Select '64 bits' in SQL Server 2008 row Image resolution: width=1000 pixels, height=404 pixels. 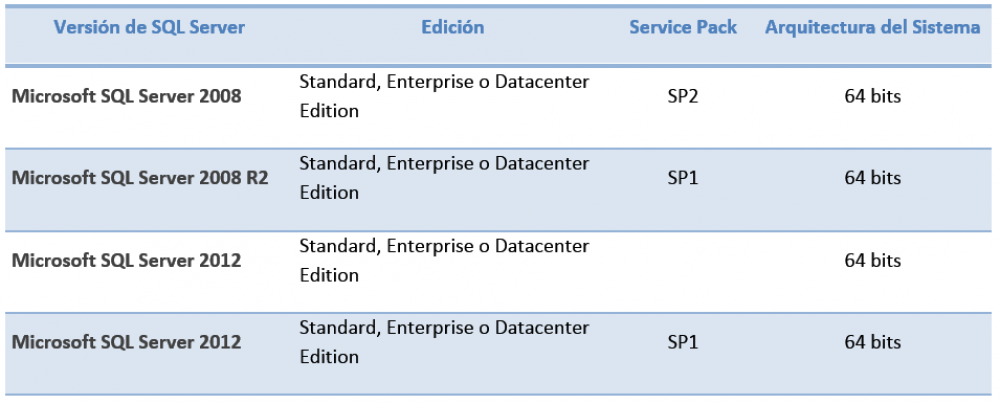(x=872, y=97)
